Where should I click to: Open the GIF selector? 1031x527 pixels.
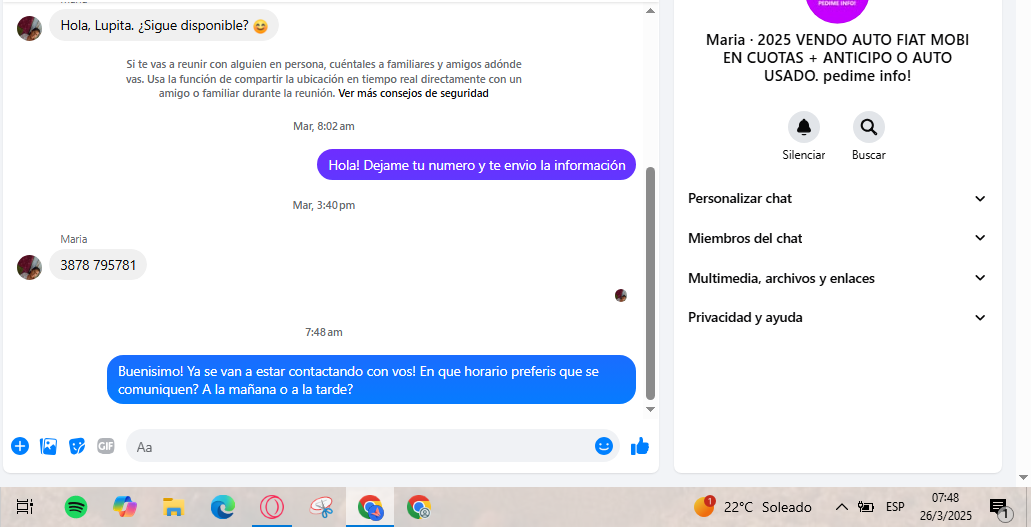click(x=105, y=446)
